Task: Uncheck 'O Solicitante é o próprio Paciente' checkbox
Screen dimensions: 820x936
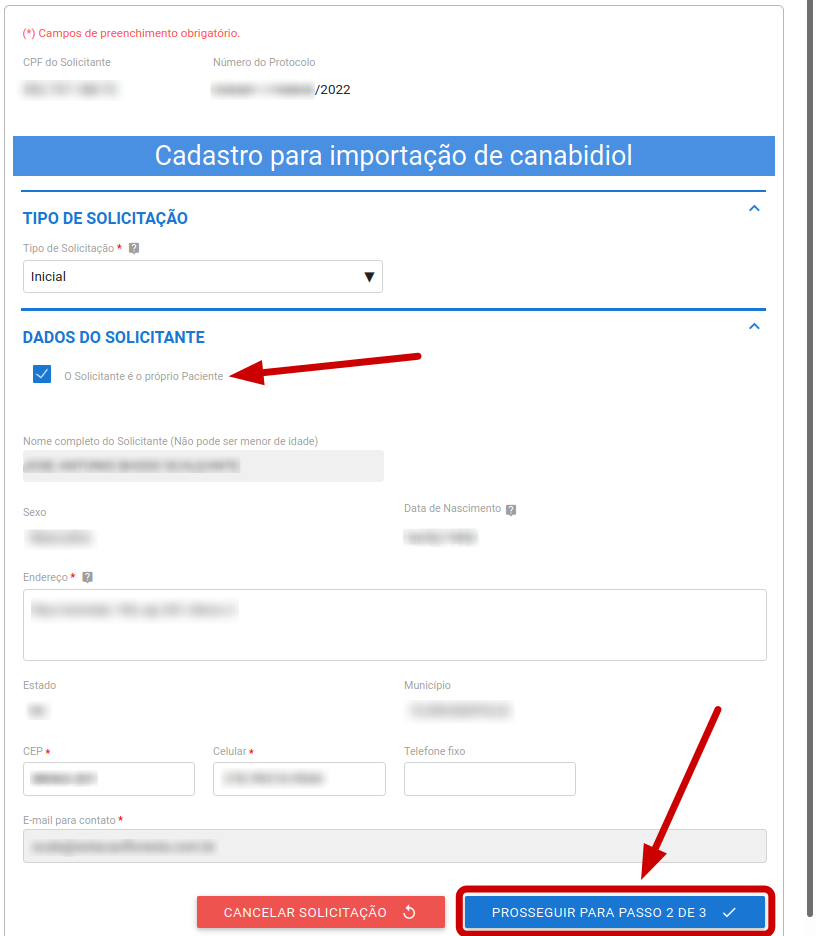Action: pos(42,375)
